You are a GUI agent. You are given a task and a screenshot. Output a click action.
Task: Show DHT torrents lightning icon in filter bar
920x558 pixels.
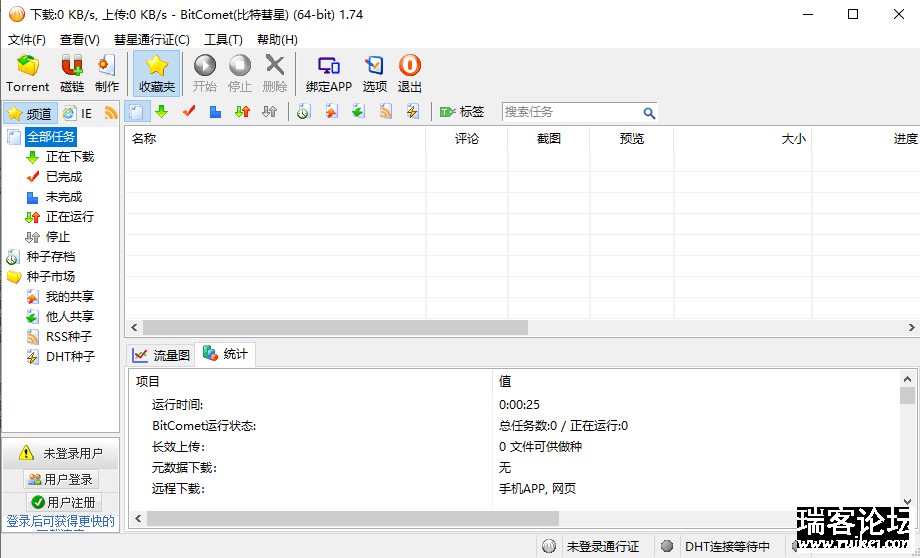(412, 111)
